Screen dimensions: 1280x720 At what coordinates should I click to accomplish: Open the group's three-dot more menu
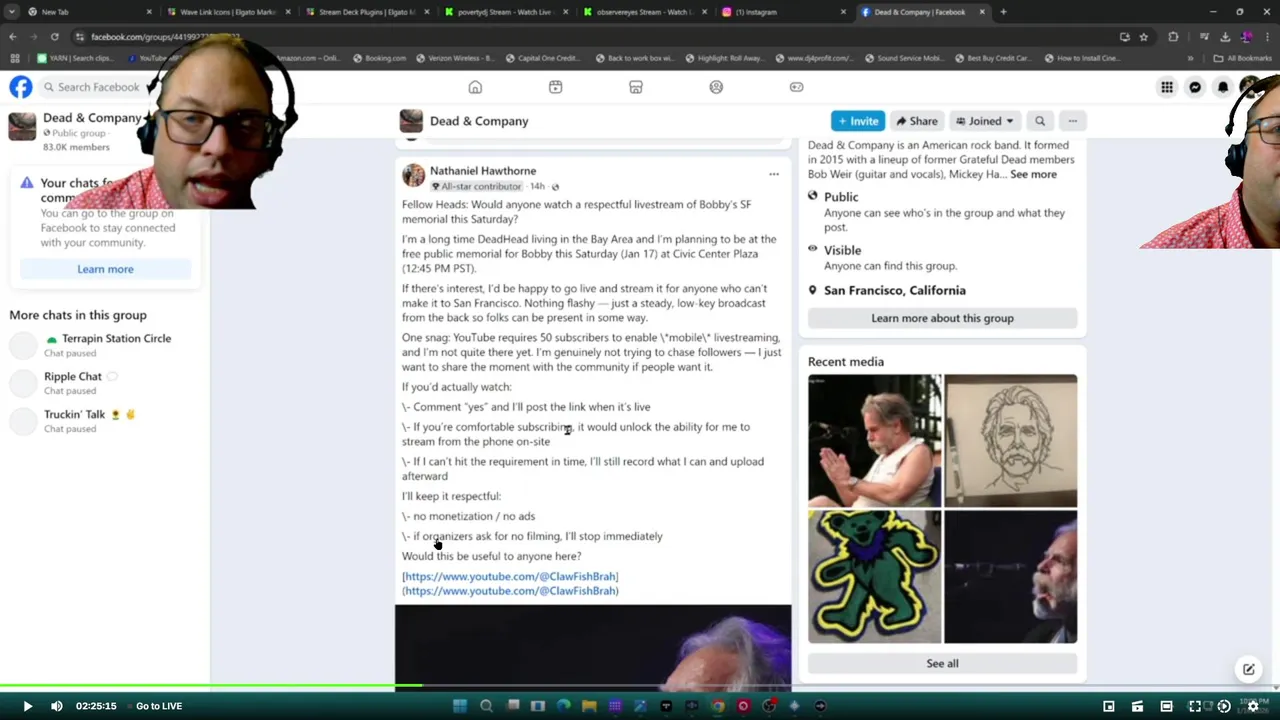[1072, 121]
